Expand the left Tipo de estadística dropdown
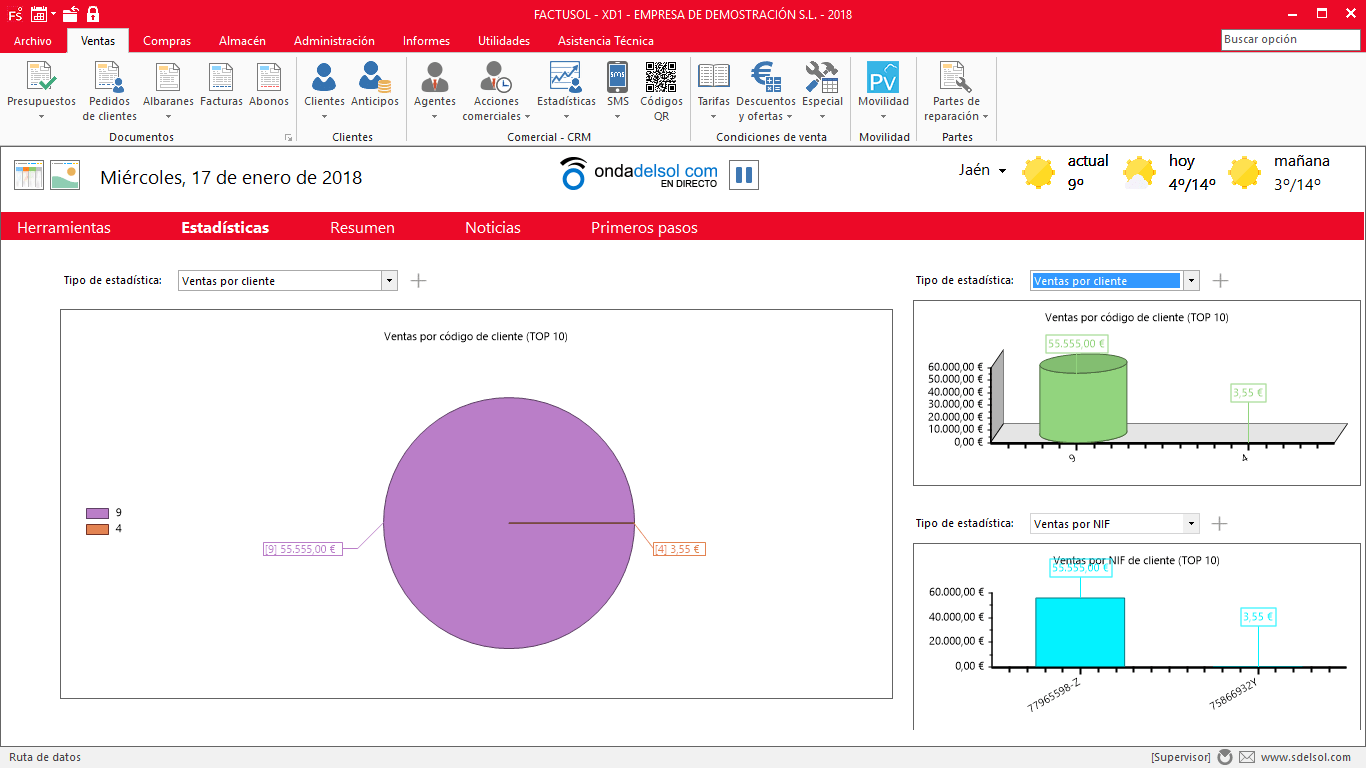The height and width of the screenshot is (768, 1366). pos(389,281)
